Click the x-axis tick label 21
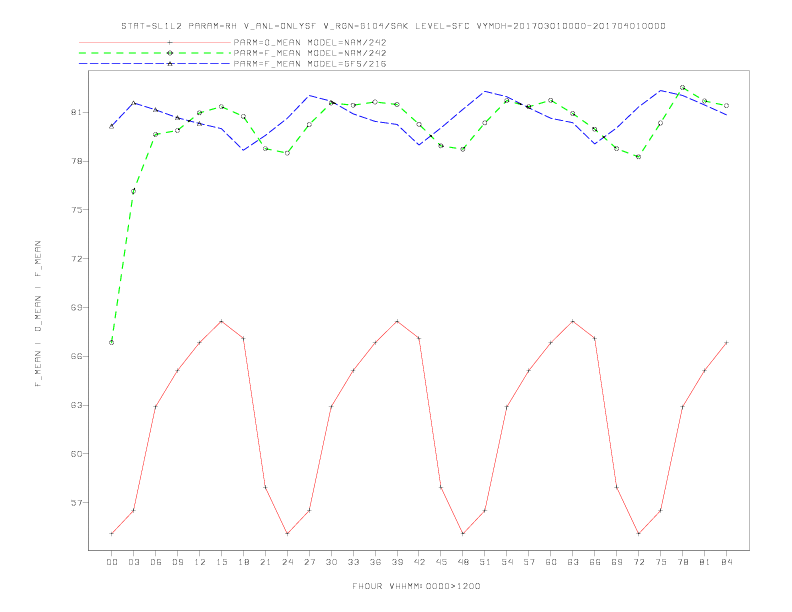The image size is (792, 612). coord(265,562)
